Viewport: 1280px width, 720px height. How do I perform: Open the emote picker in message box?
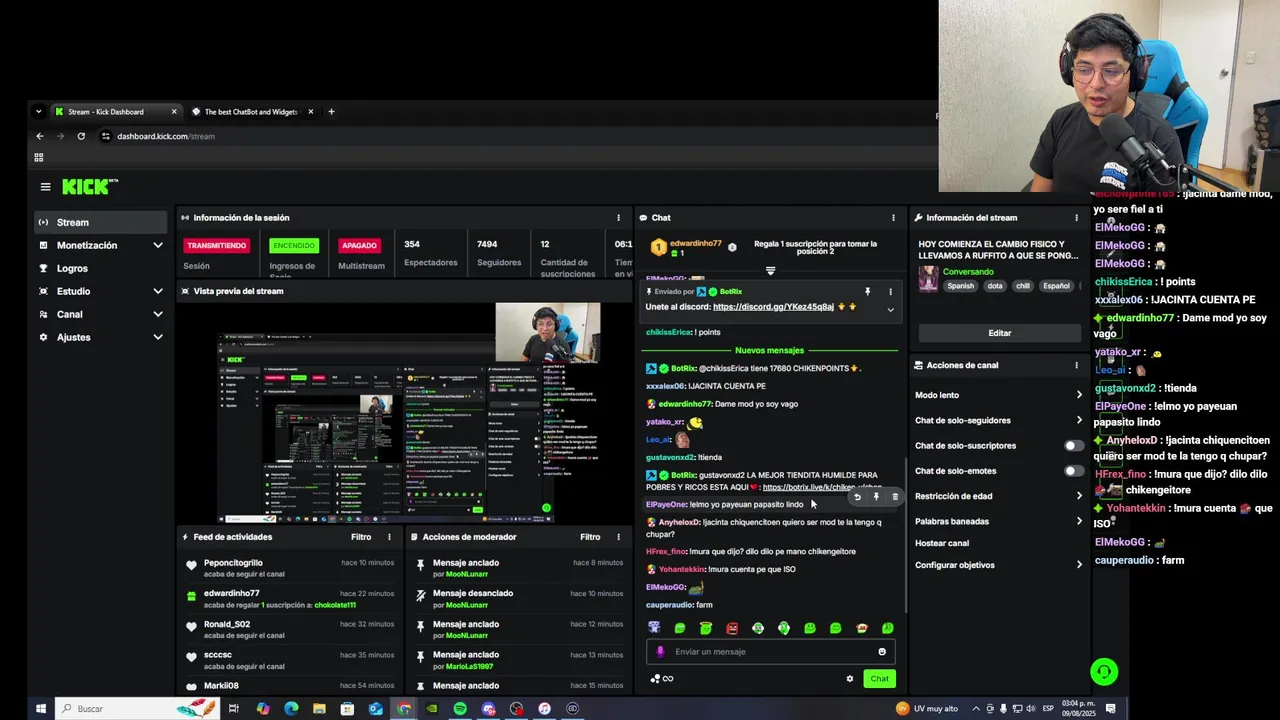(882, 652)
